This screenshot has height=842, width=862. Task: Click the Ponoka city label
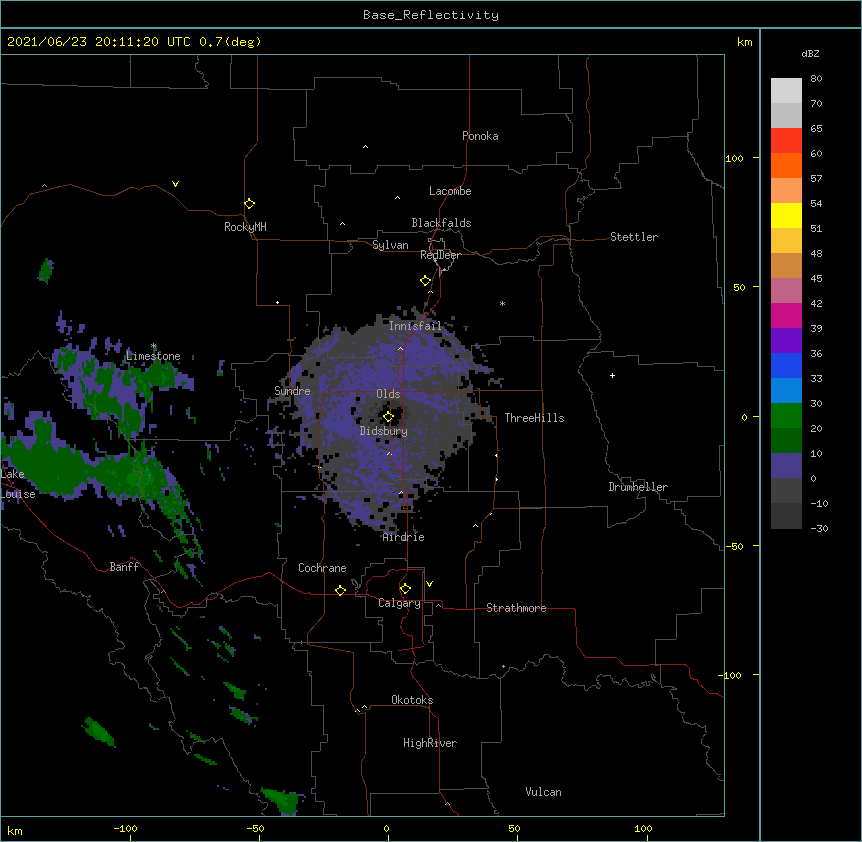480,136
